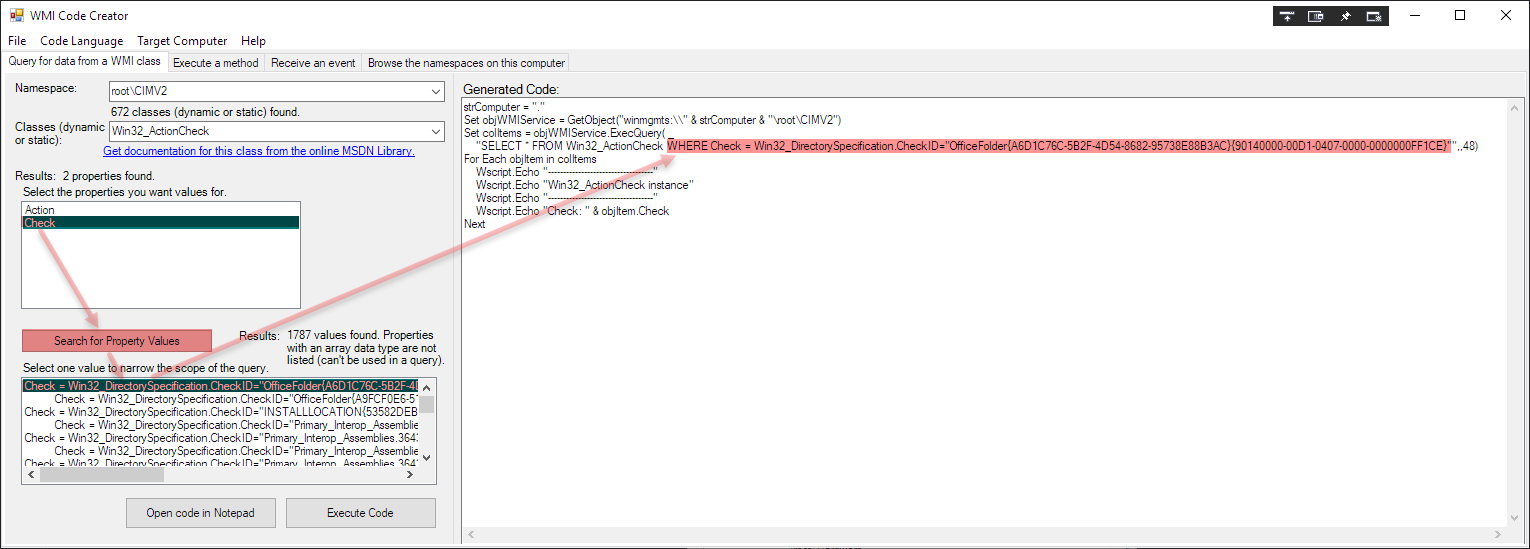Open the MSDN Library documentation link
Viewport: 1530px width, 549px height.
tap(258, 151)
